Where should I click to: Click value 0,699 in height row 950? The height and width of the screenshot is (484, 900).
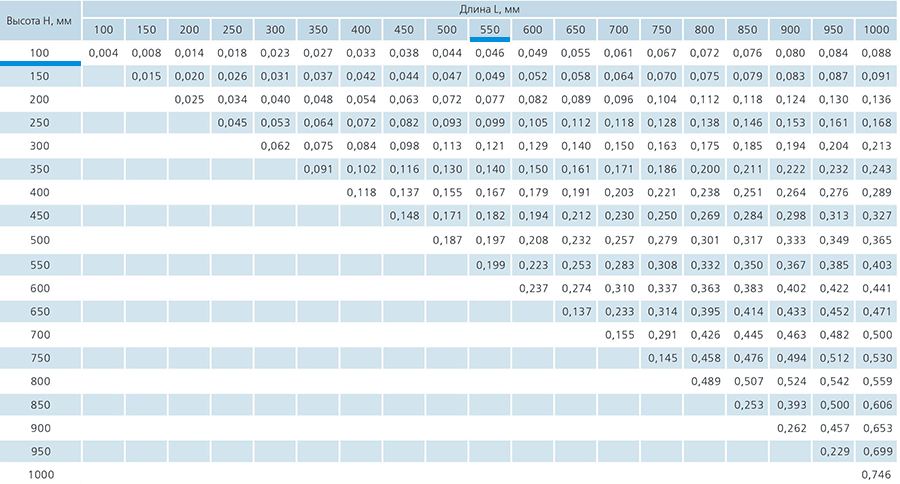point(877,452)
